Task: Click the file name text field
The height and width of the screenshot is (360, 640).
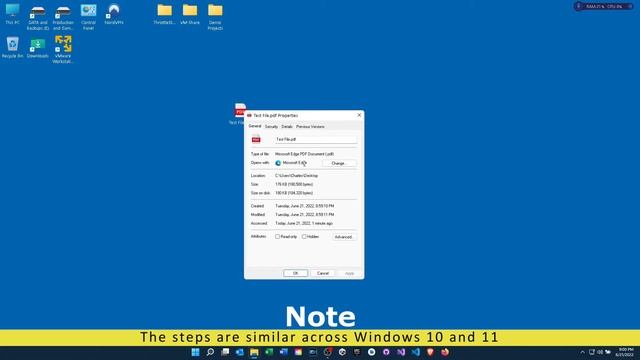Action: 316,140
